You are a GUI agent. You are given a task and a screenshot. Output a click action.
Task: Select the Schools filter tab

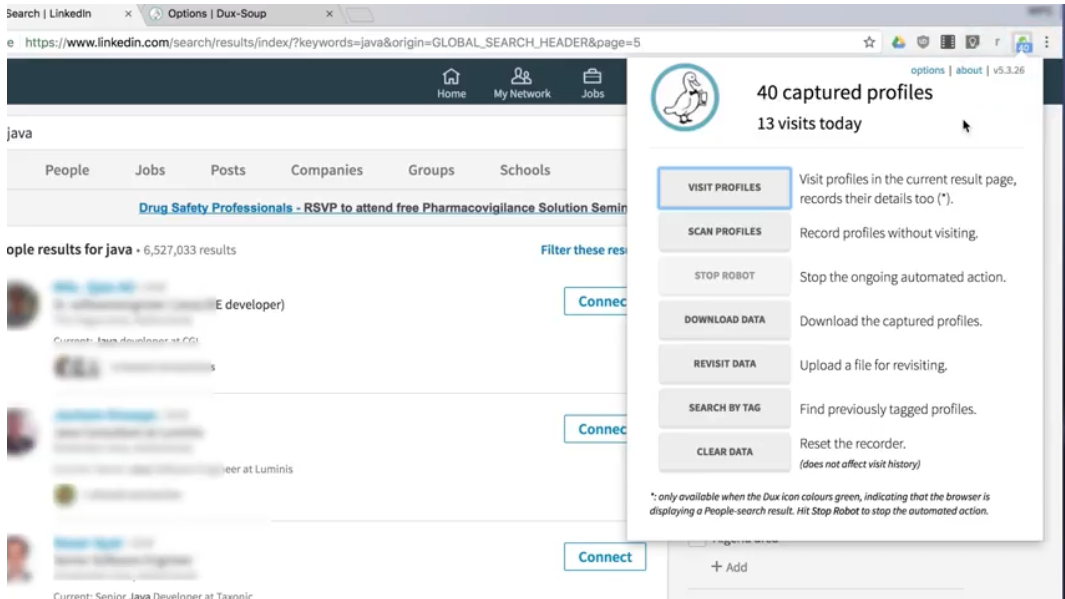[x=524, y=170]
